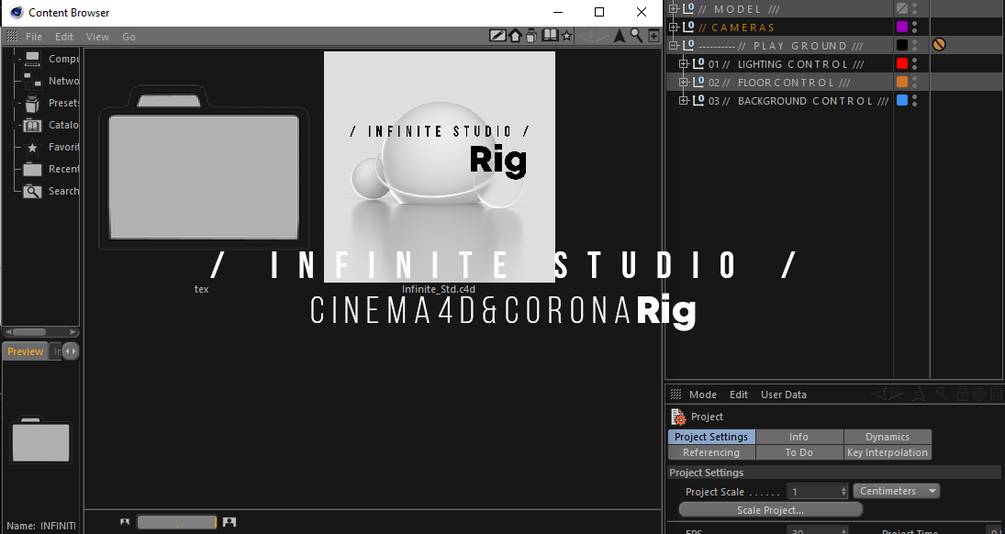Image resolution: width=1005 pixels, height=534 pixels.
Task: Switch to the Preview tab
Action: click(26, 351)
